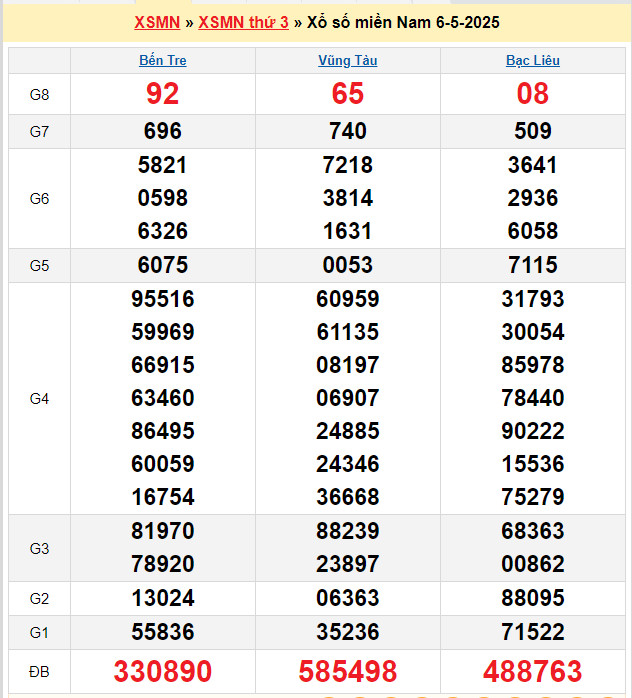Click G6 number 0598
The width and height of the screenshot is (632, 698).
point(163,198)
